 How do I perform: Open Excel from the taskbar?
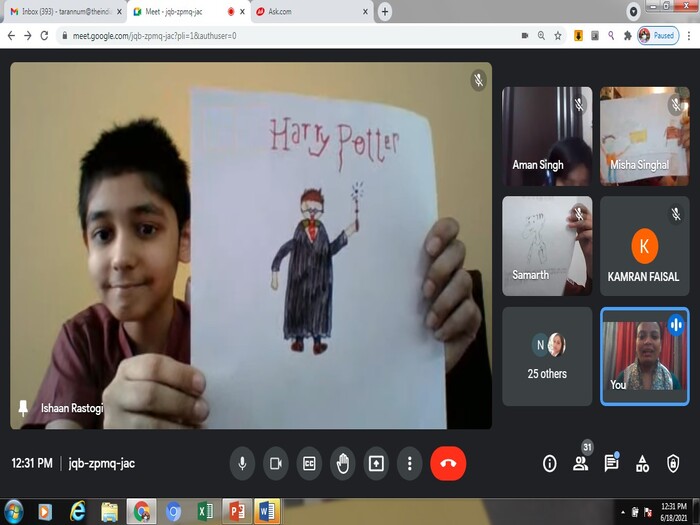[205, 512]
